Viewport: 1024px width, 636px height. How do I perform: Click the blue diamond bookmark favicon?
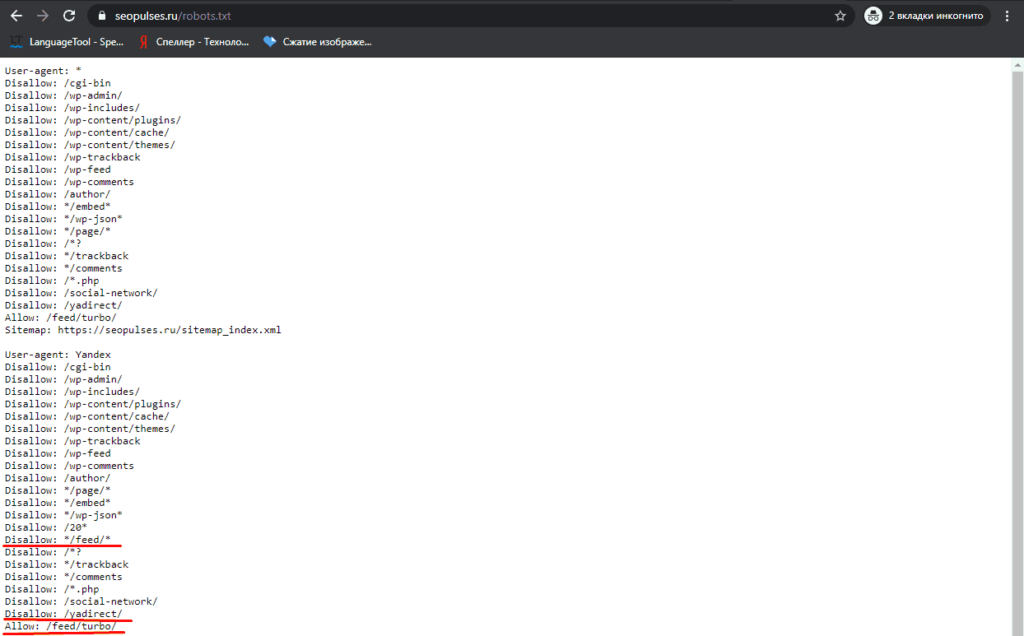coord(270,42)
